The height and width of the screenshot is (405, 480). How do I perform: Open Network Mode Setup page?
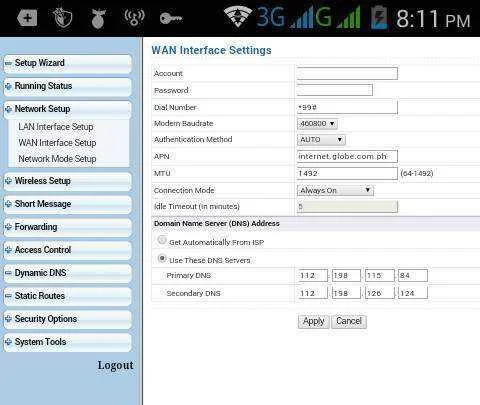coord(57,159)
